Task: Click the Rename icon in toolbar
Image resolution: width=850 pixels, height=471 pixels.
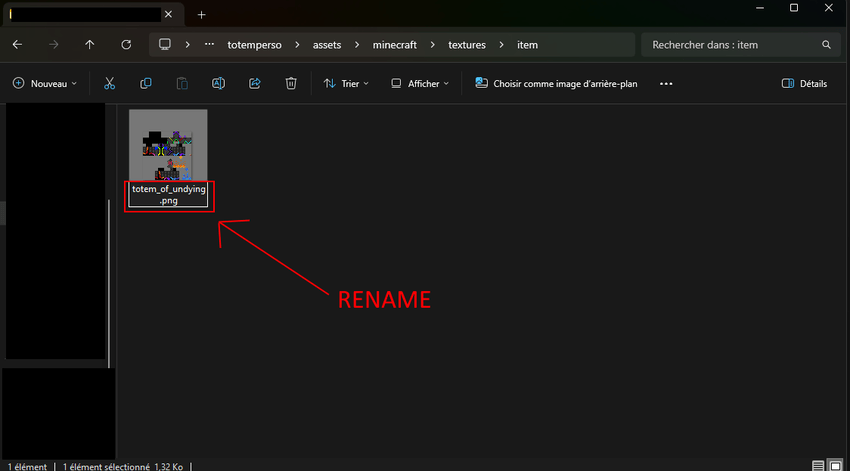Action: point(218,84)
